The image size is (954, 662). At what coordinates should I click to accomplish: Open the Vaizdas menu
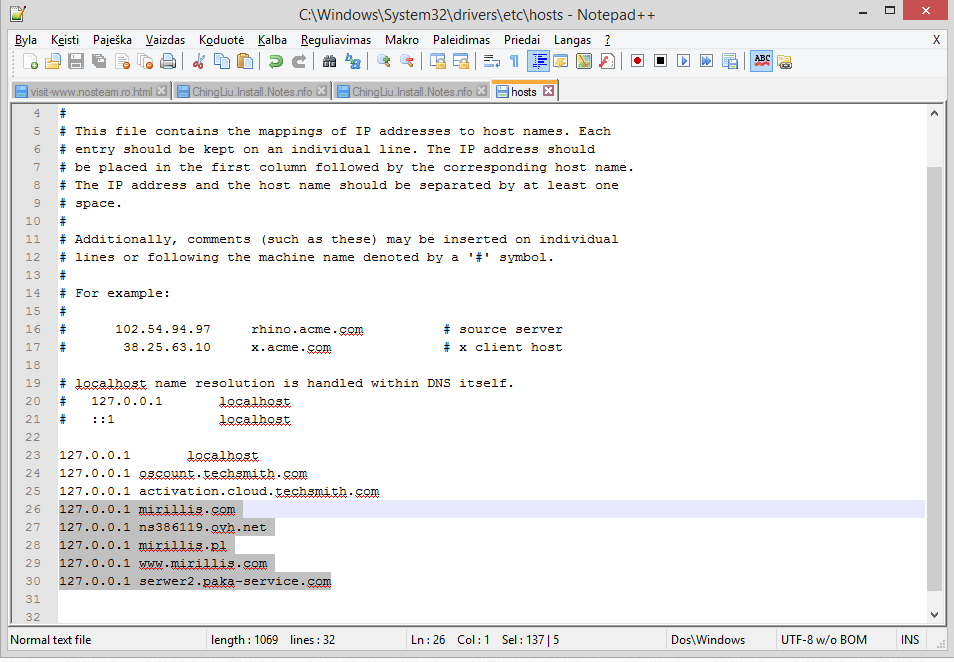click(165, 40)
